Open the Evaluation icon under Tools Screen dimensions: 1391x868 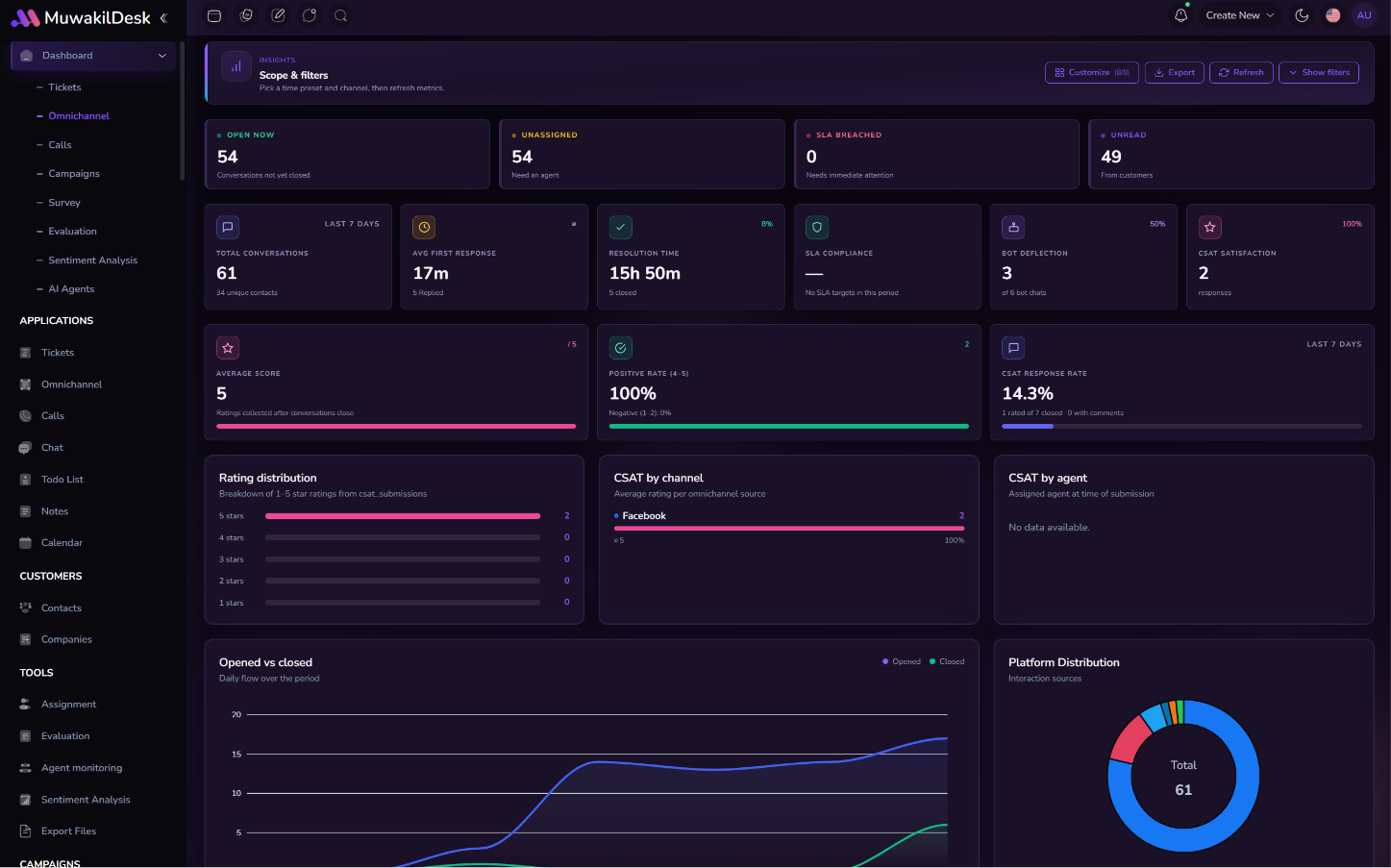click(x=26, y=736)
